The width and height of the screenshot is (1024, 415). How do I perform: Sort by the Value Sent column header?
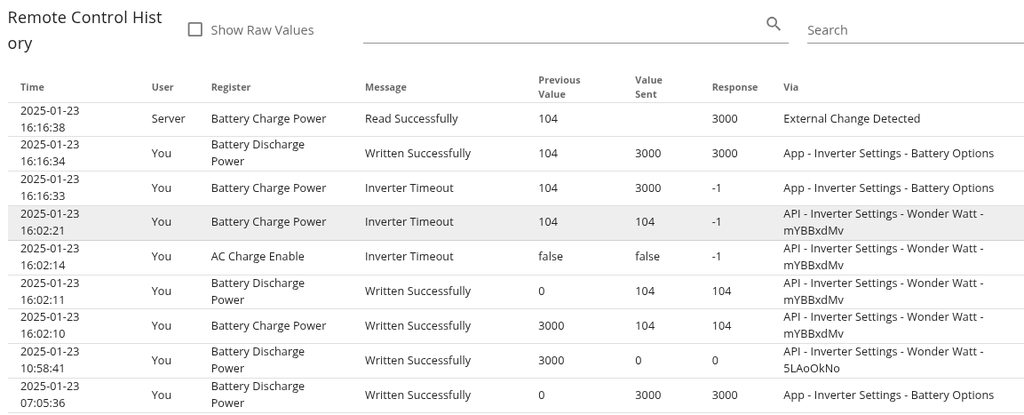[649, 87]
